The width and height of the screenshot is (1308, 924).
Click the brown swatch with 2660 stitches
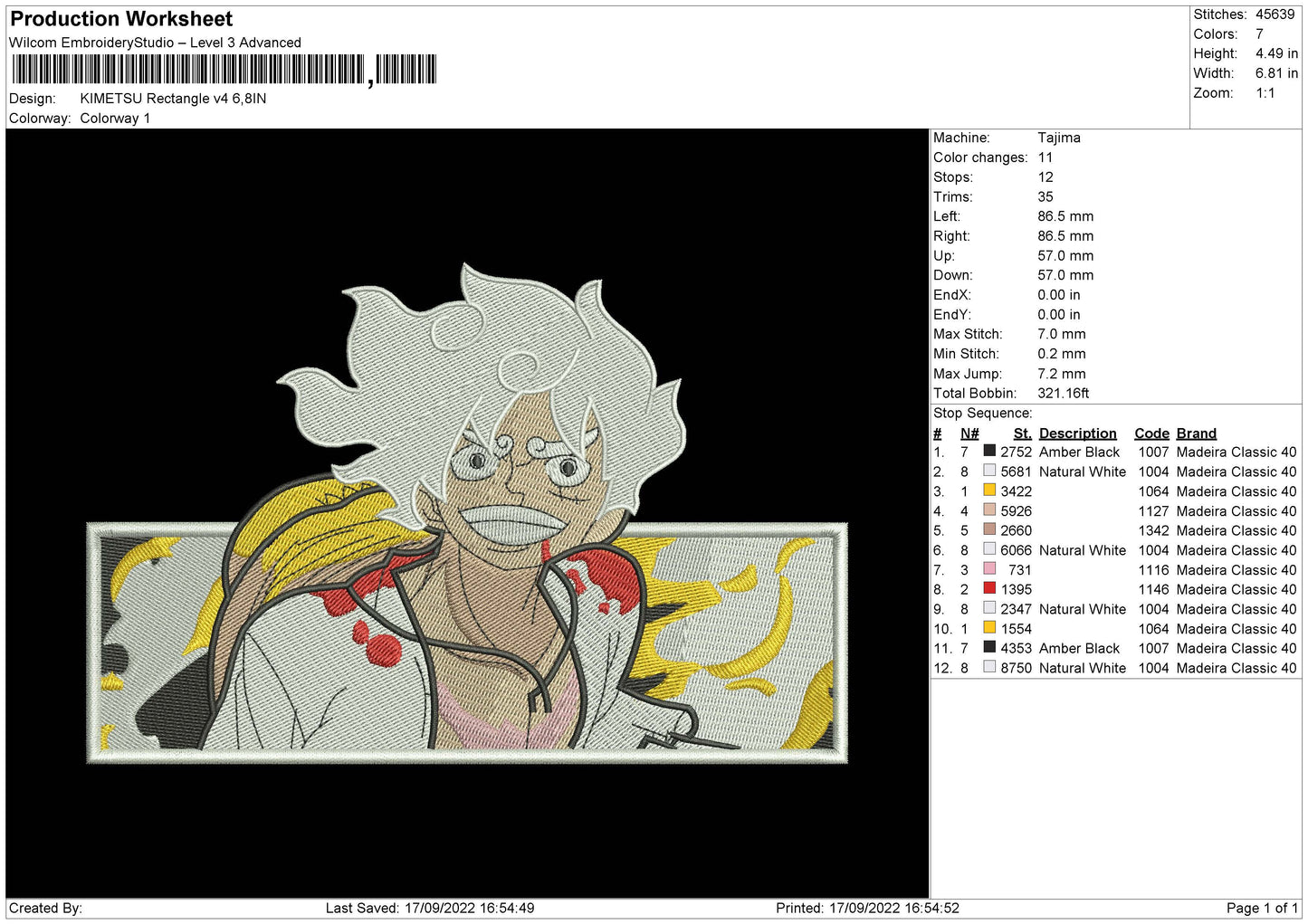pyautogui.click(x=989, y=530)
